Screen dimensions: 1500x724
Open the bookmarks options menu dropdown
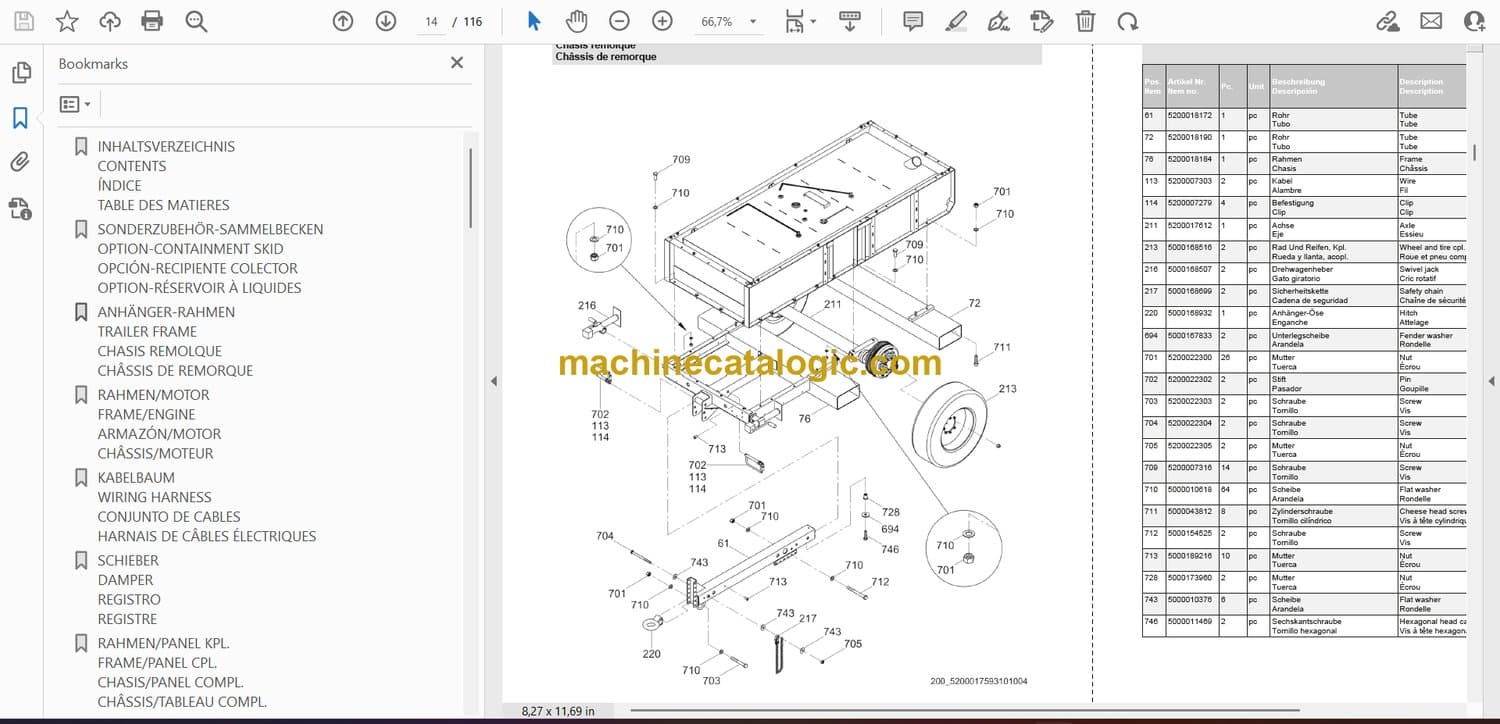75,104
